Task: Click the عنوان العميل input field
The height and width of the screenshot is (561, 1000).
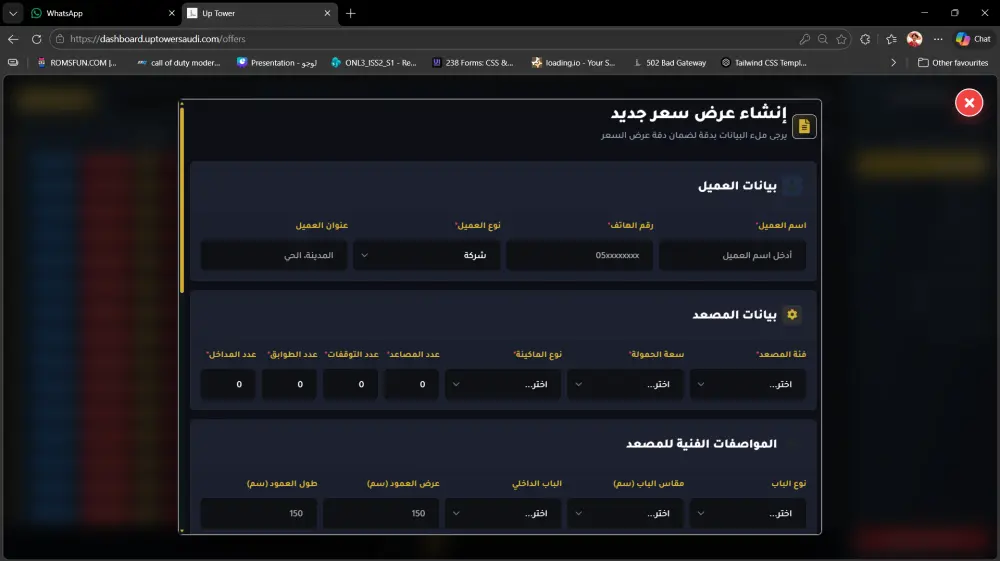Action: (274, 255)
